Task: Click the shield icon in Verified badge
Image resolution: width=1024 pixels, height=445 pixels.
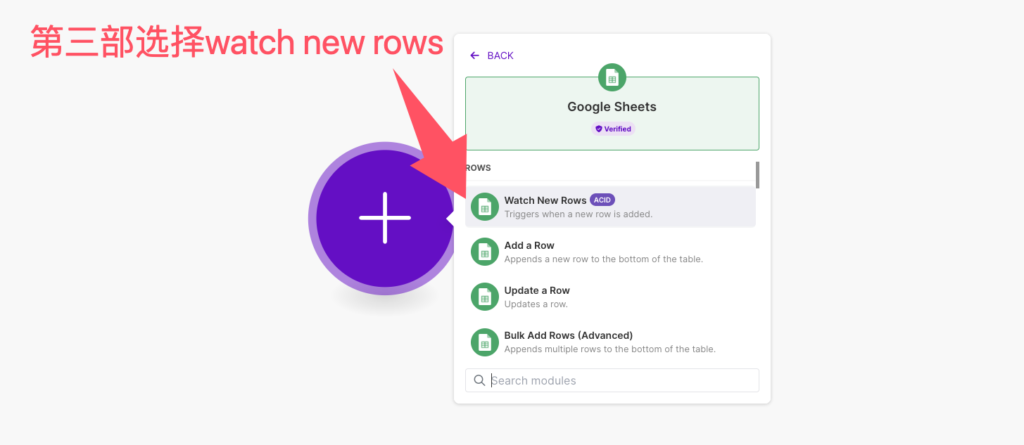Action: (599, 129)
